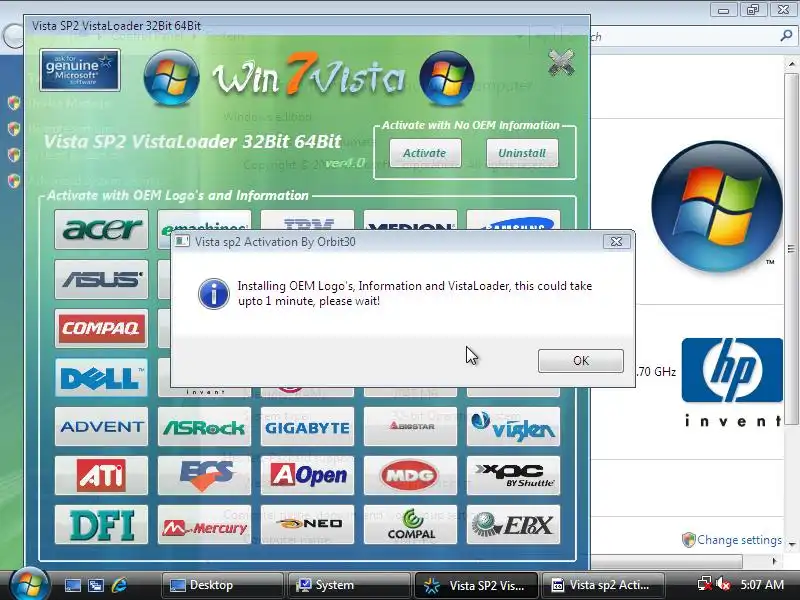Click Switch between windows quick launch icon

coord(96,585)
